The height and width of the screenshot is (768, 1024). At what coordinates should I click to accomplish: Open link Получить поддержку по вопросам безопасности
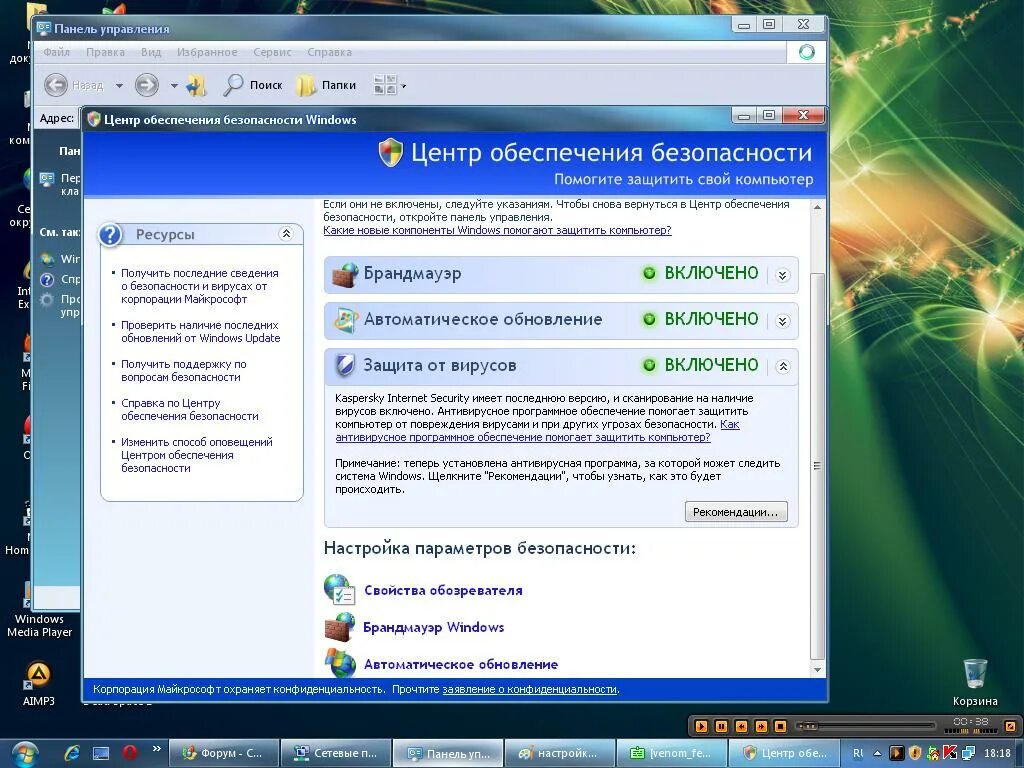tap(184, 371)
